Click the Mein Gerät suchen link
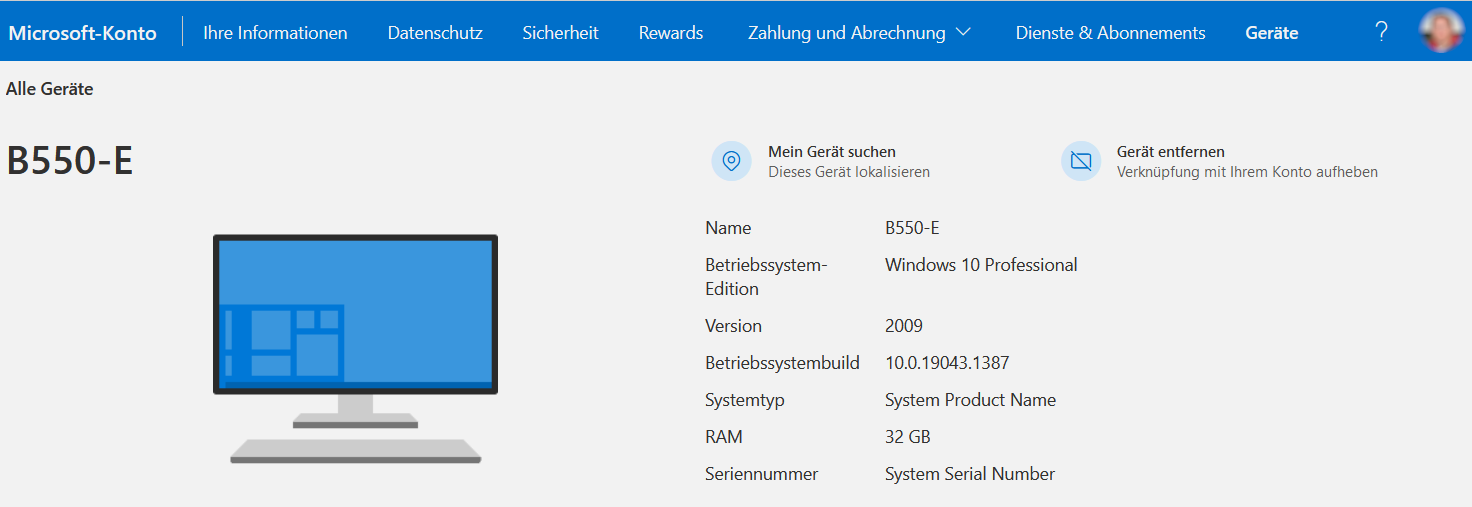Screen dimensions: 1472x507 coord(832,152)
